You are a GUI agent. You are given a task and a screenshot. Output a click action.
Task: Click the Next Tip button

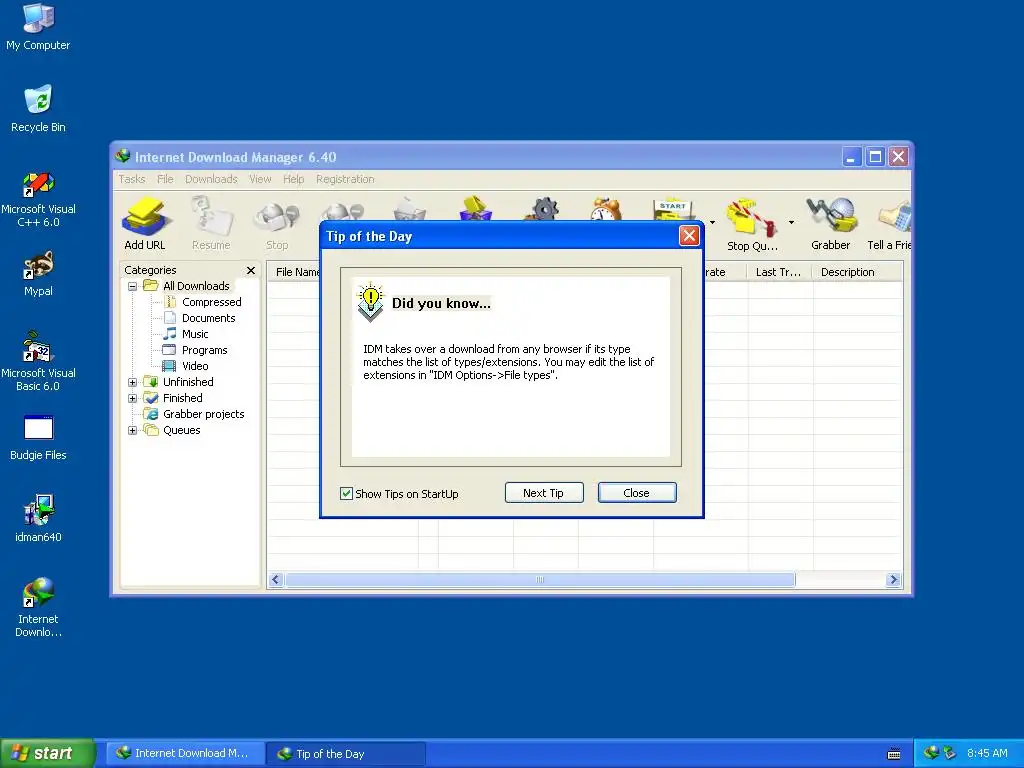click(543, 493)
